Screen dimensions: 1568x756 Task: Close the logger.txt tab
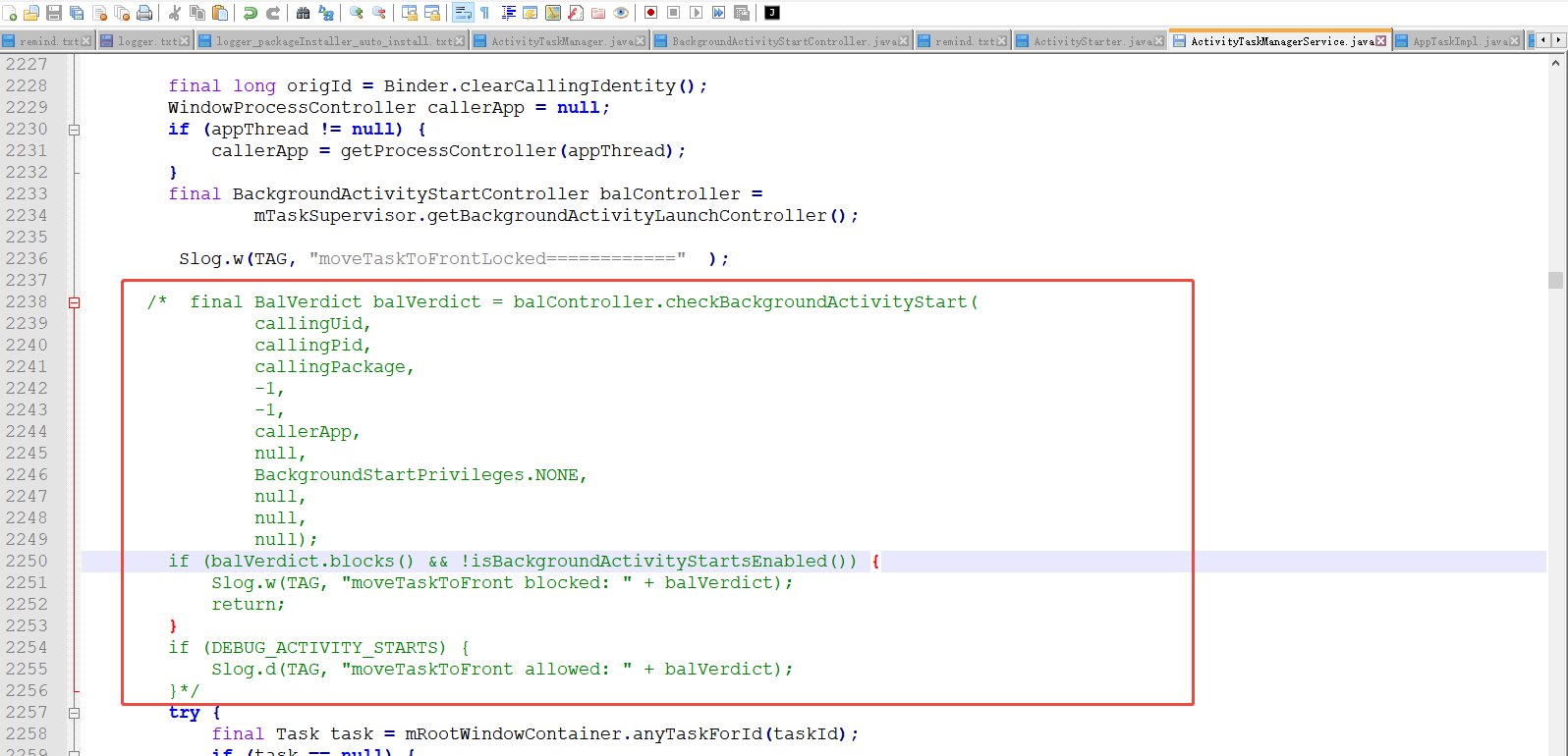184,41
